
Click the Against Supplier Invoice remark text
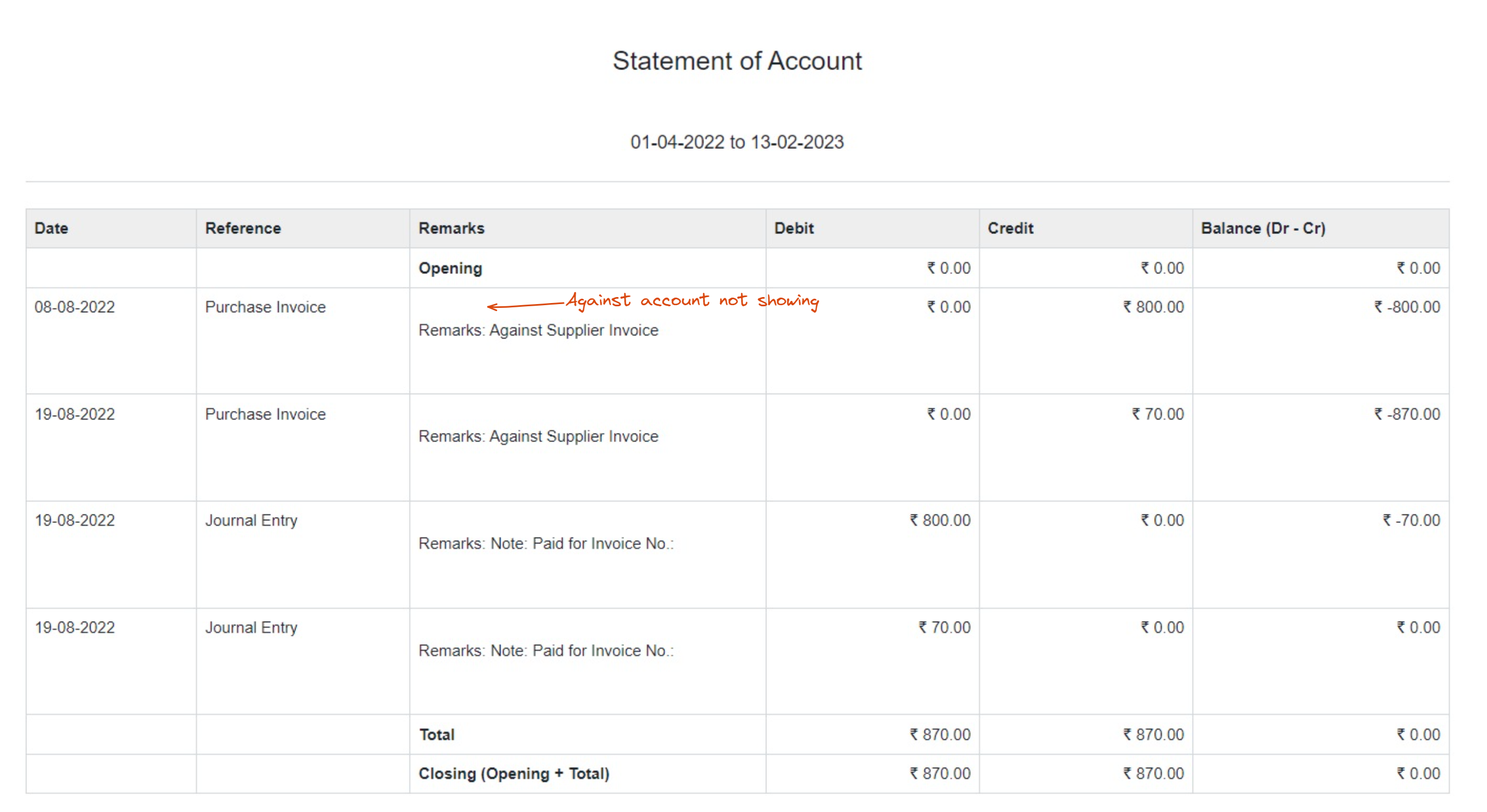click(x=539, y=330)
